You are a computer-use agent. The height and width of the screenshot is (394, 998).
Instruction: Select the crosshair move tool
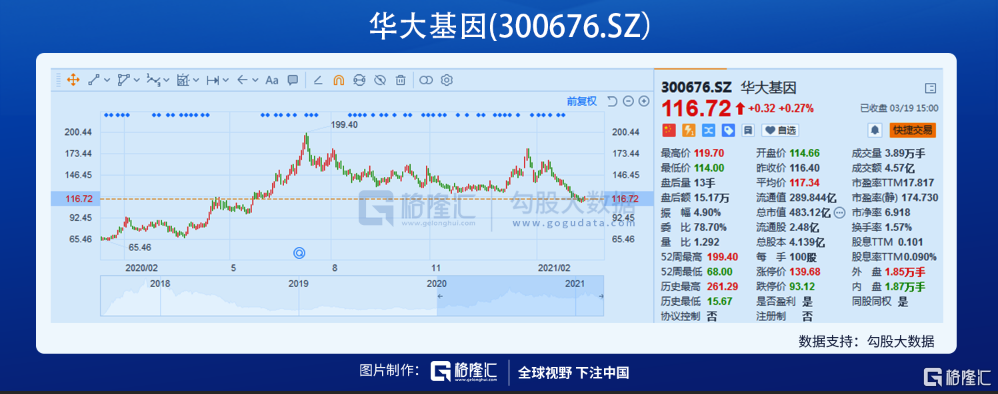[x=73, y=80]
